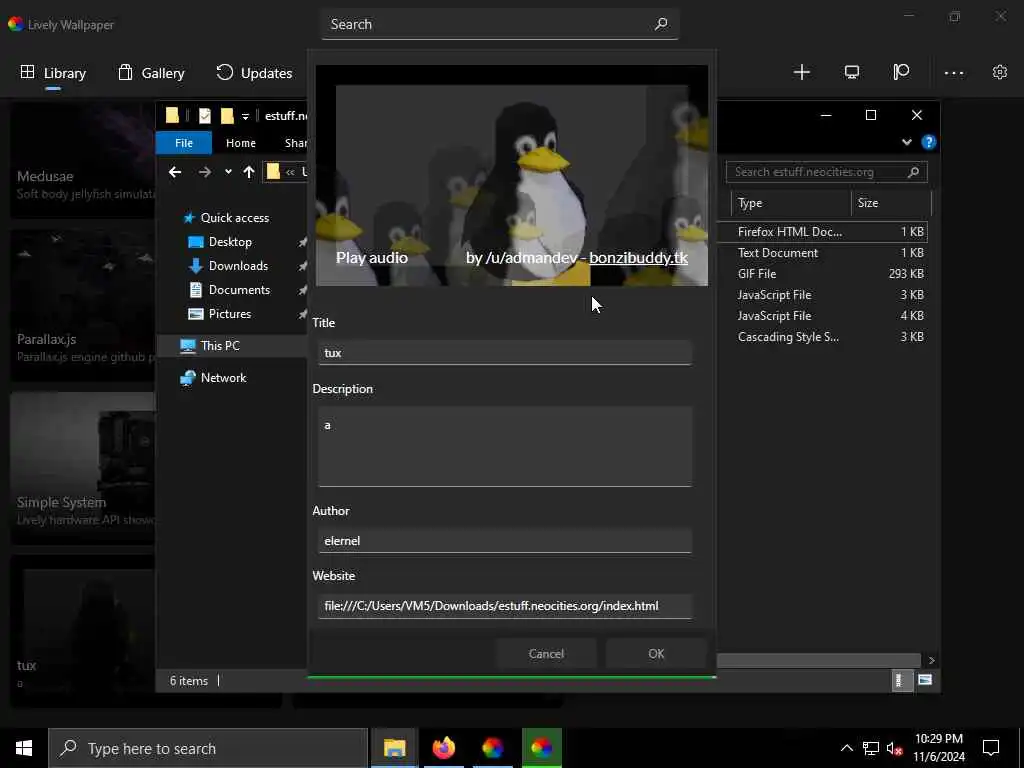Open the File tab in File Explorer
This screenshot has width=1024, height=768.
184,142
